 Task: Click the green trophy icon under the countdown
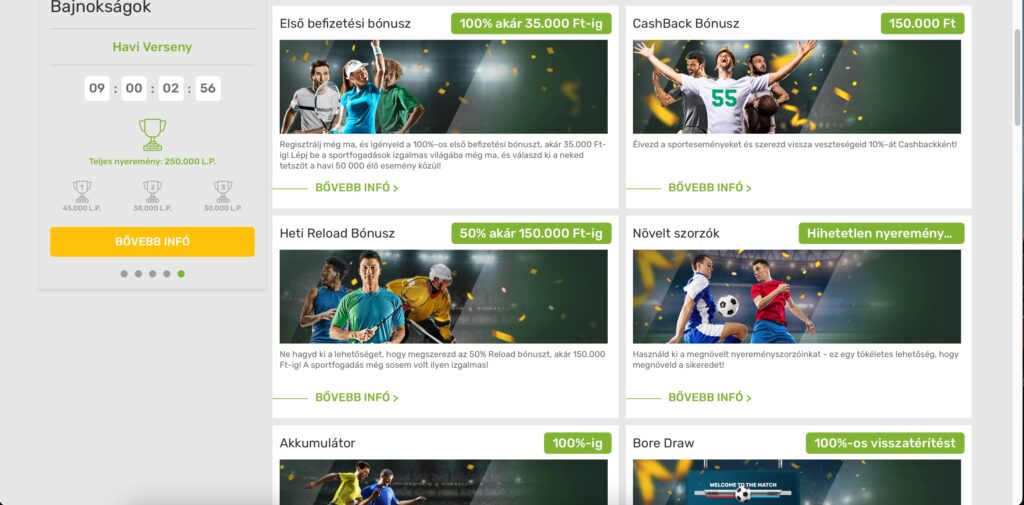pyautogui.click(x=152, y=135)
